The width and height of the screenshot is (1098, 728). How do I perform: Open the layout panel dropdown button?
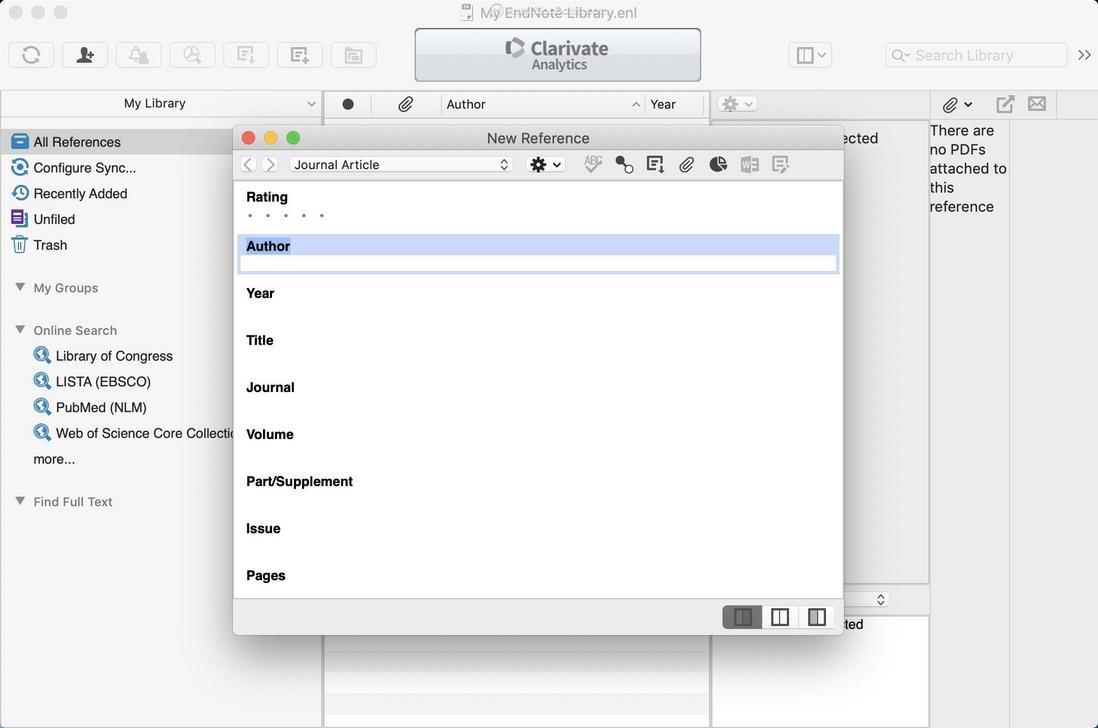pos(810,55)
